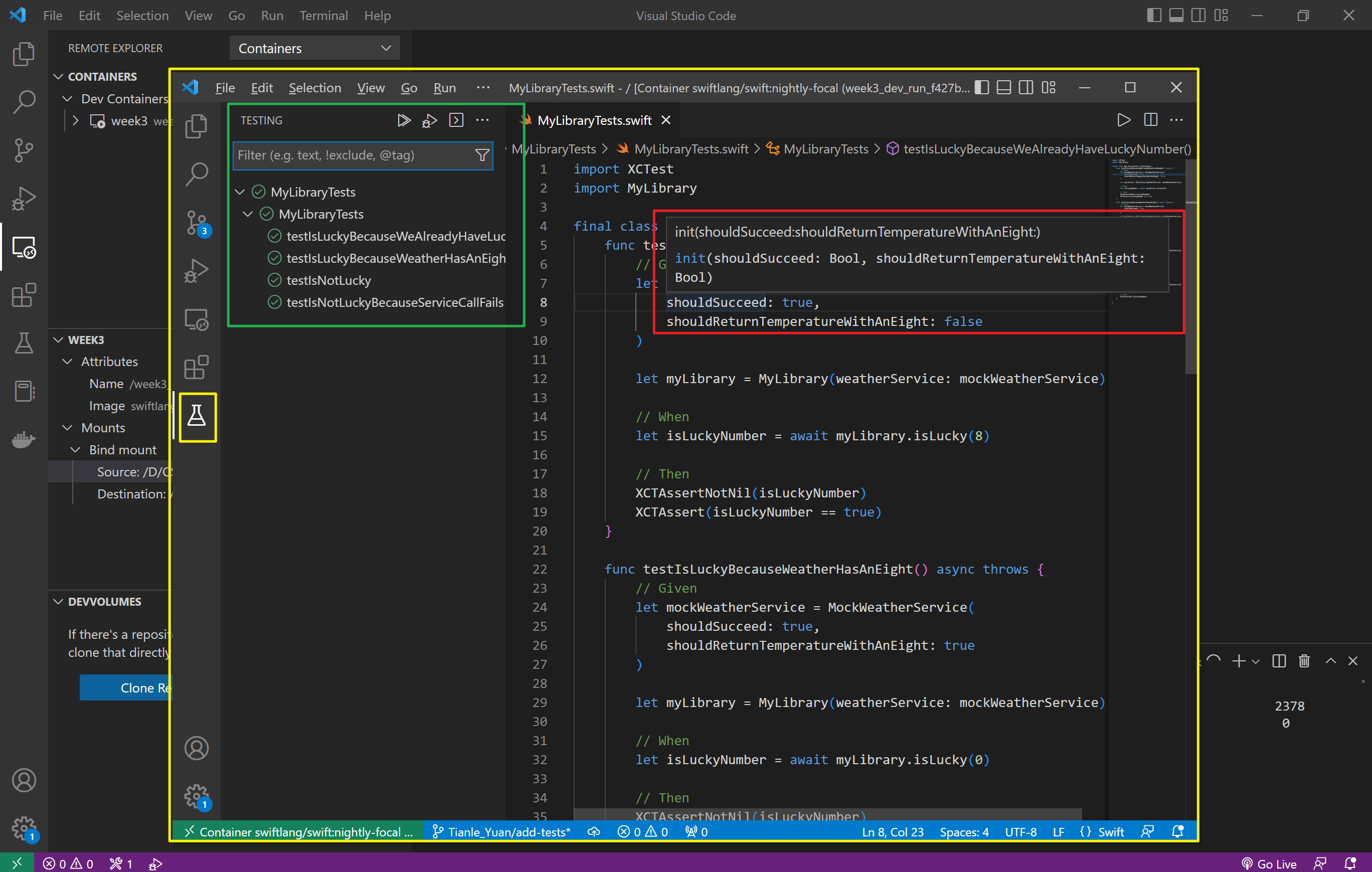This screenshot has height=872, width=1372.
Task: Open Terminal menu in outer window
Action: (x=323, y=16)
